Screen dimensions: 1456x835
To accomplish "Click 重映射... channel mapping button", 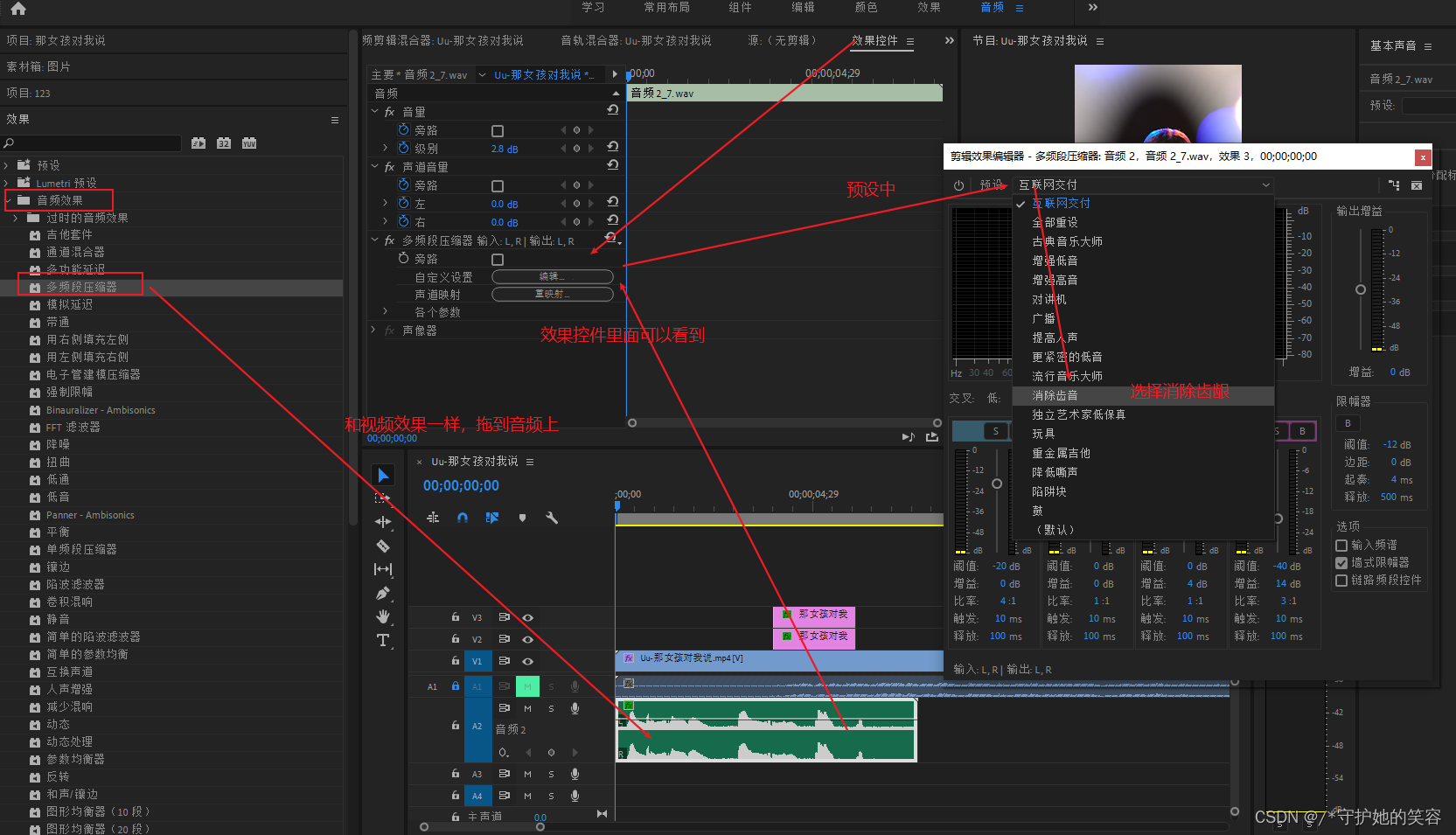I will (553, 294).
